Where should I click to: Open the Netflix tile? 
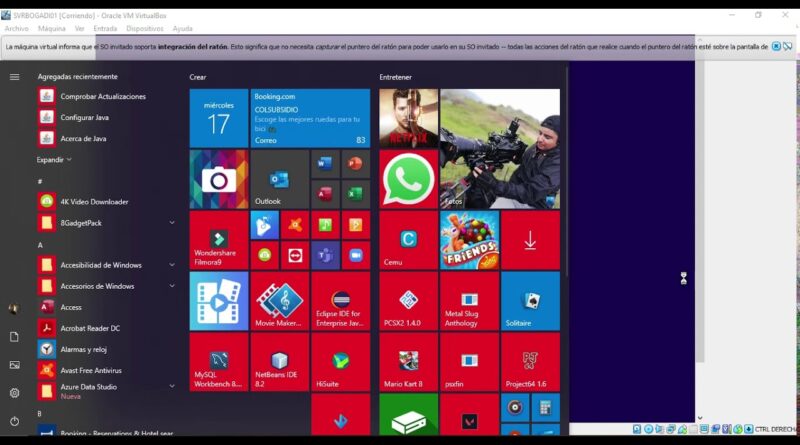point(408,118)
